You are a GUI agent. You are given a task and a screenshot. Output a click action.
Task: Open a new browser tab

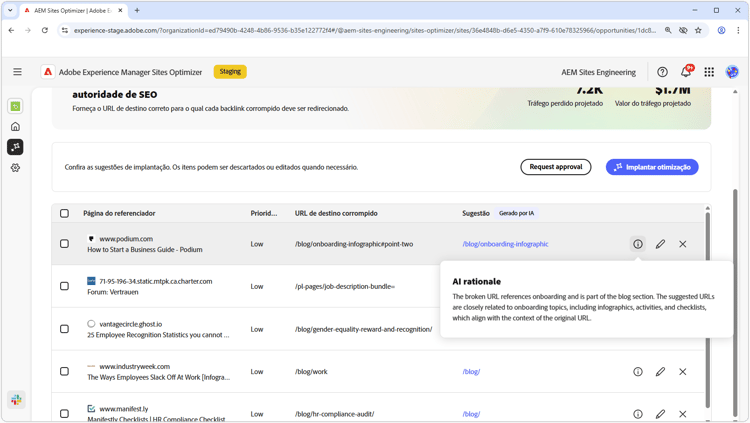pos(137,10)
